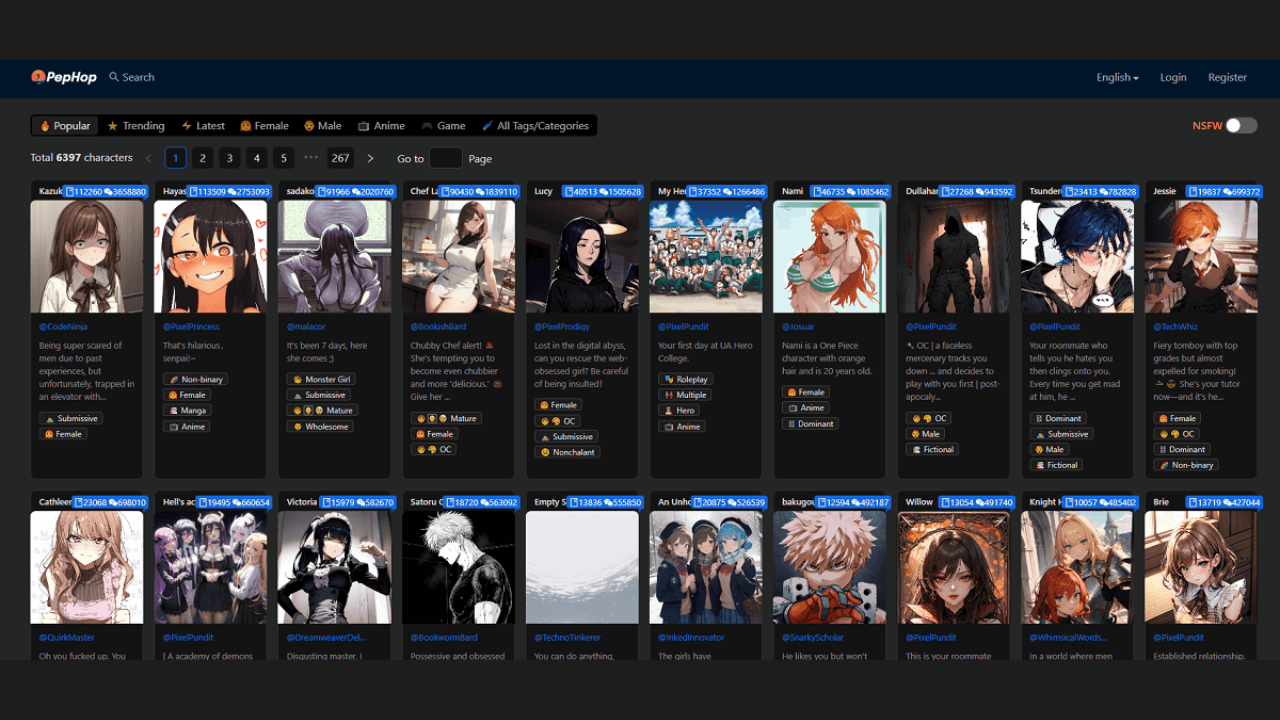Click the Wholesome tag on sadako card
This screenshot has height=720, width=1280.
320,426
